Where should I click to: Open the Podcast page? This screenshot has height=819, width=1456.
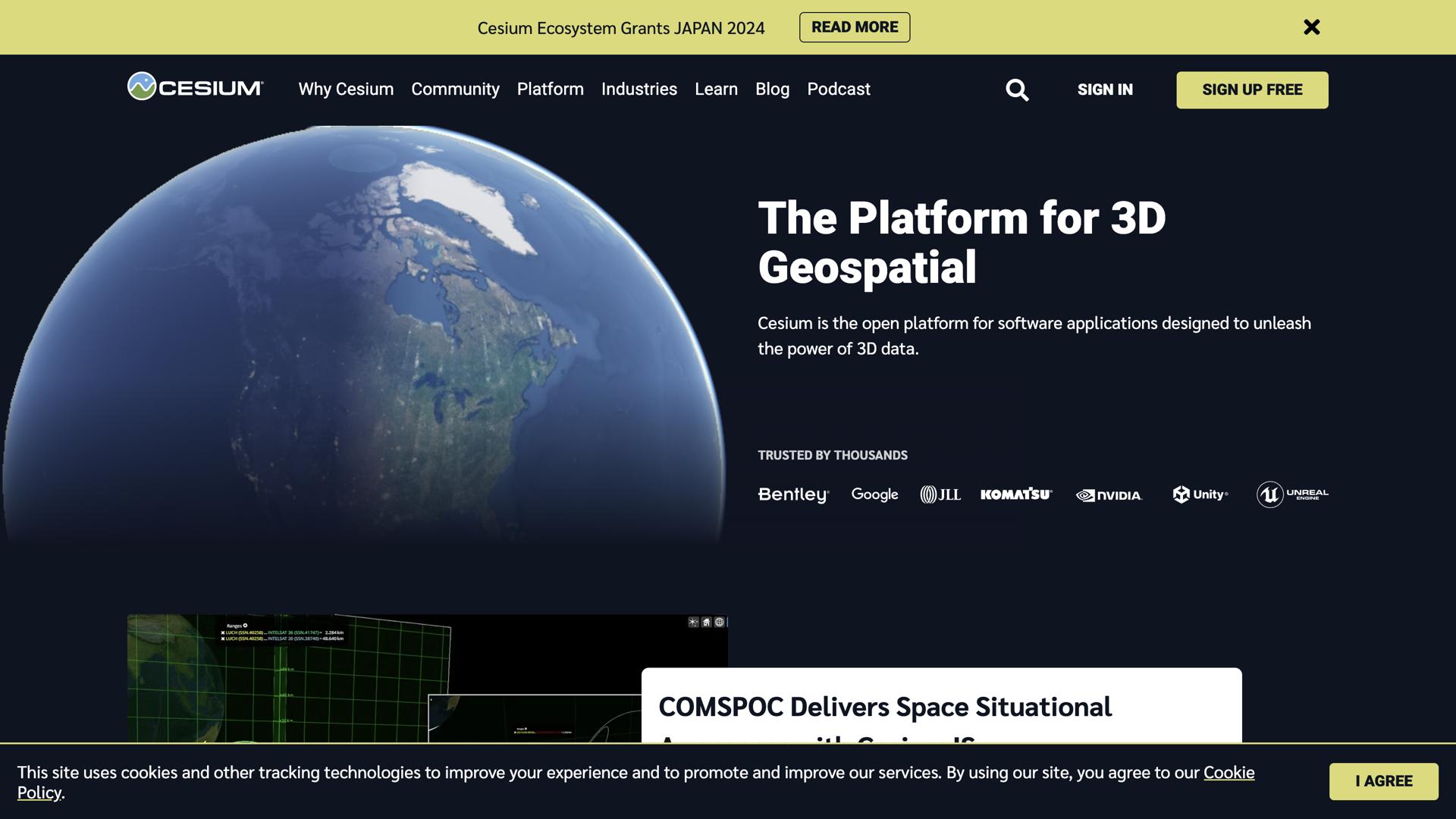[x=839, y=89]
